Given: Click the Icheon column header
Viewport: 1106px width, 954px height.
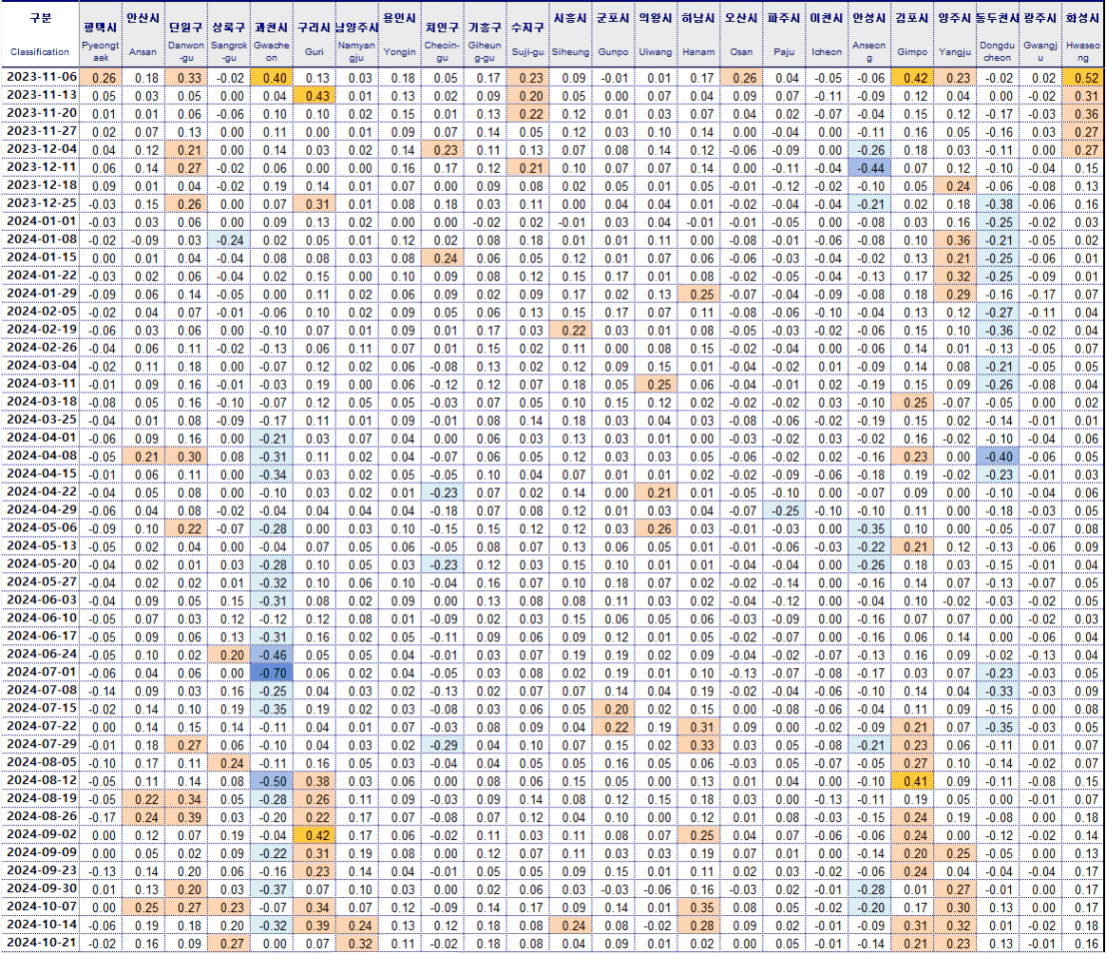Looking at the screenshot, I should 826,34.
